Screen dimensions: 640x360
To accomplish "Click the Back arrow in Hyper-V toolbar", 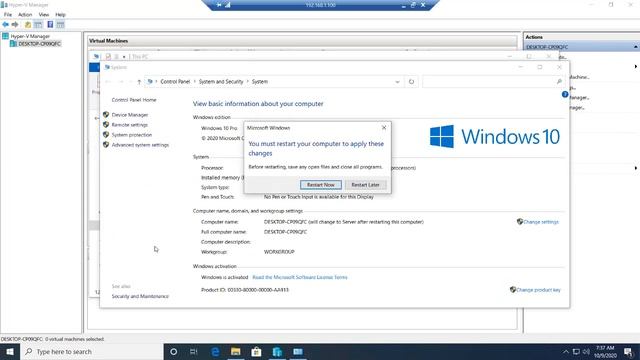I will 5,24.
